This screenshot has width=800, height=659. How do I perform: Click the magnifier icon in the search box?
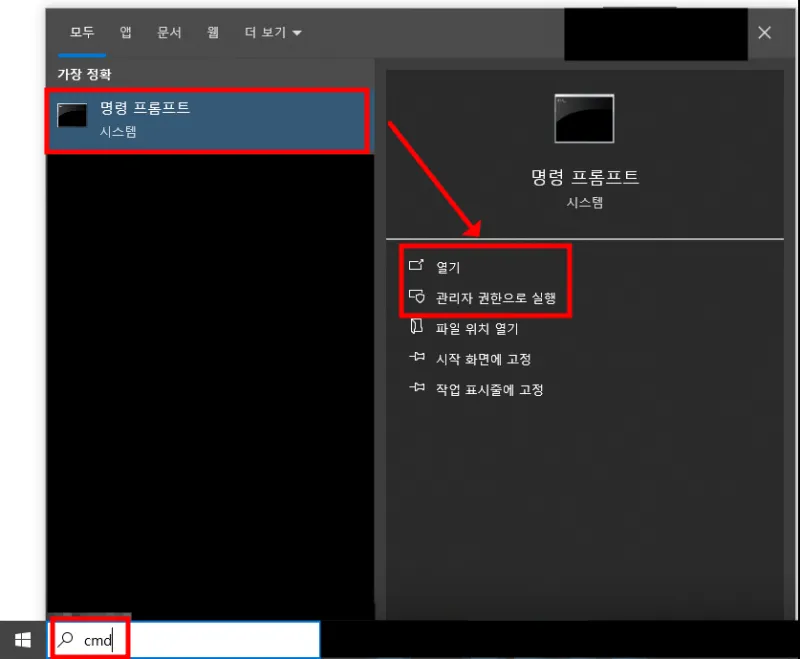(x=66, y=640)
